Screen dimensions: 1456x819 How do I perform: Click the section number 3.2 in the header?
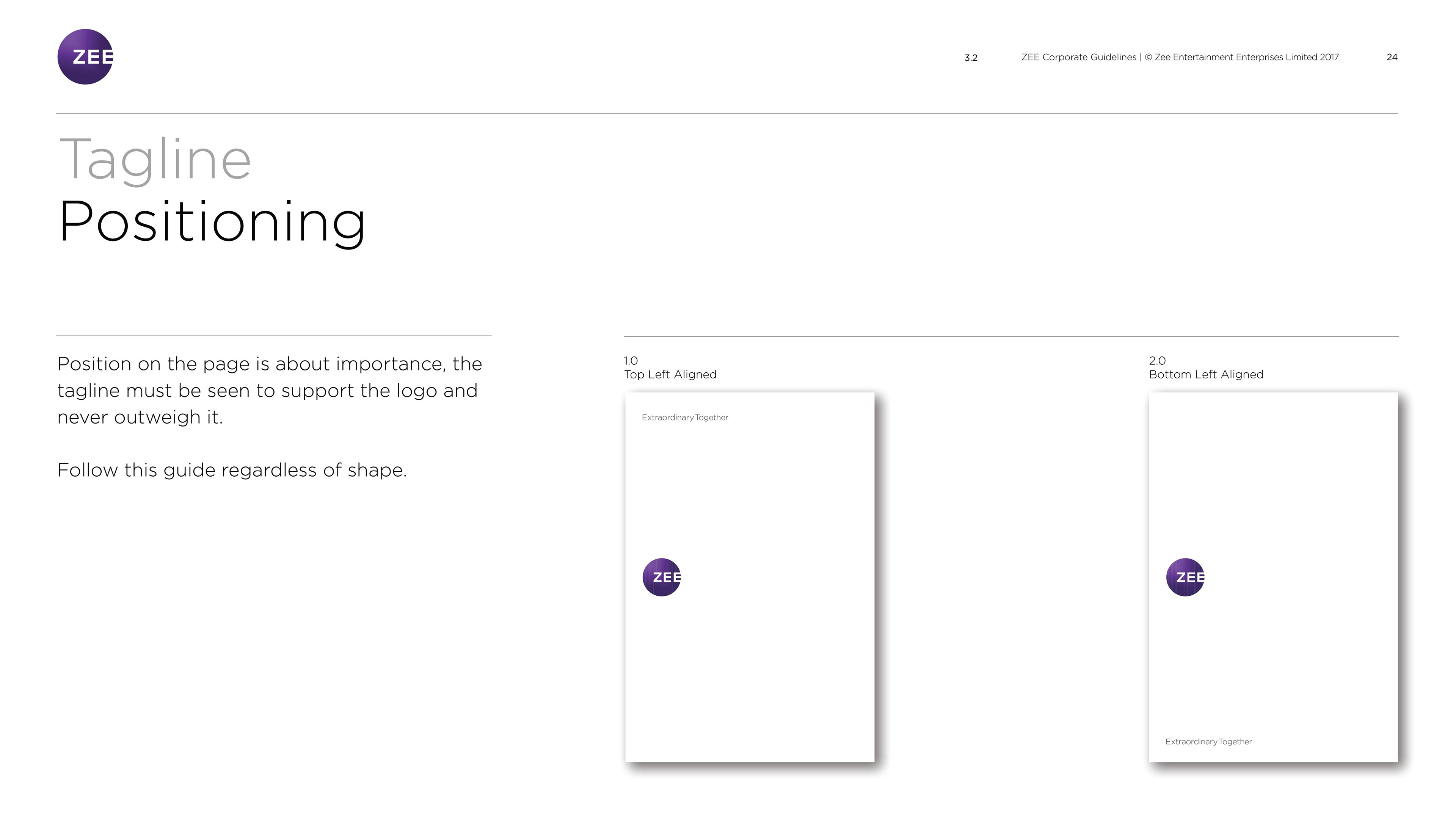(971, 58)
